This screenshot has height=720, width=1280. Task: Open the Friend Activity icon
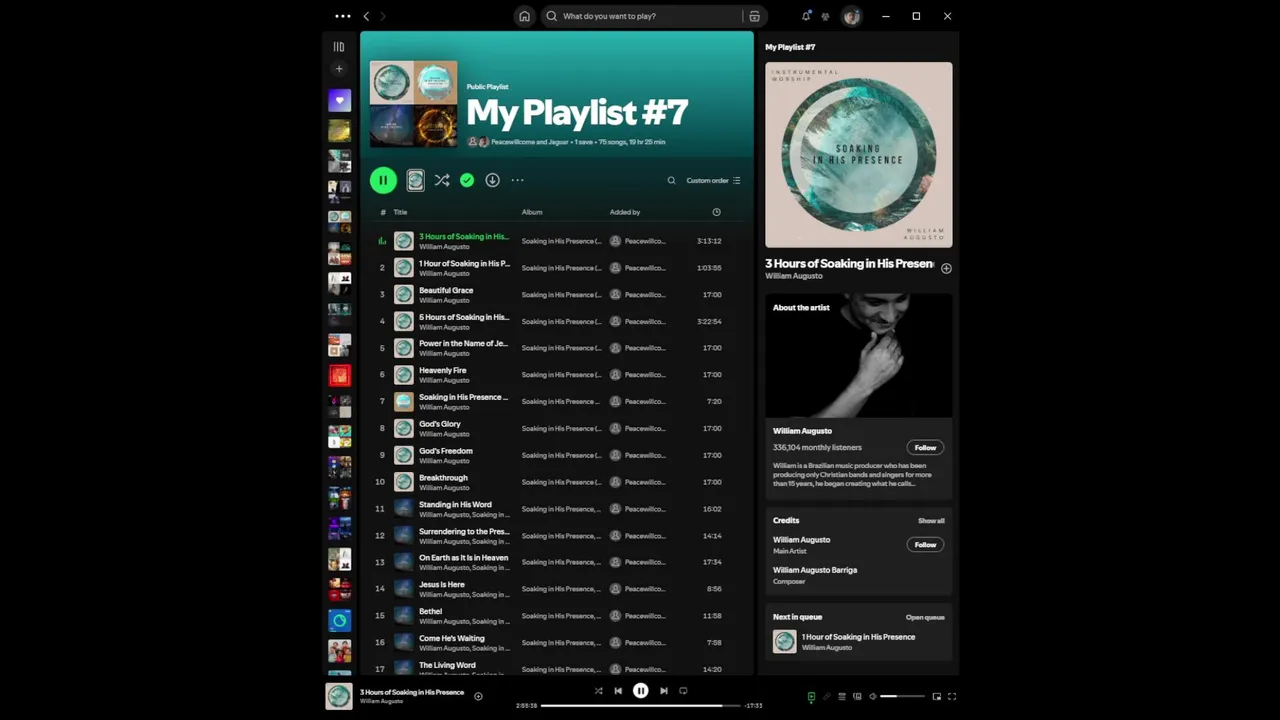(x=825, y=16)
